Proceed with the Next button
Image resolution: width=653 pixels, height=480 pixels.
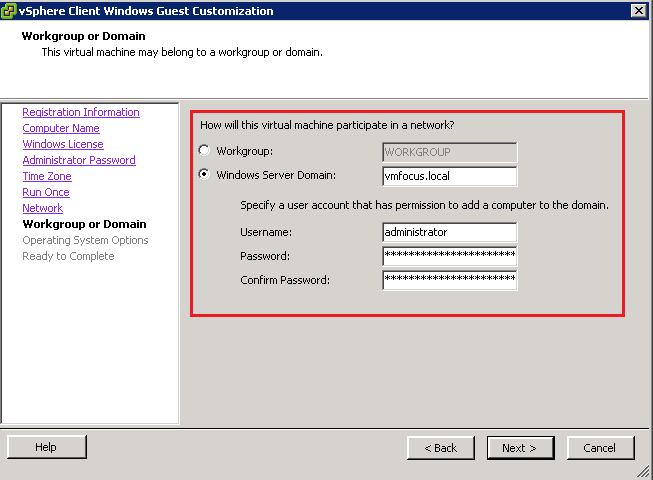(x=520, y=448)
